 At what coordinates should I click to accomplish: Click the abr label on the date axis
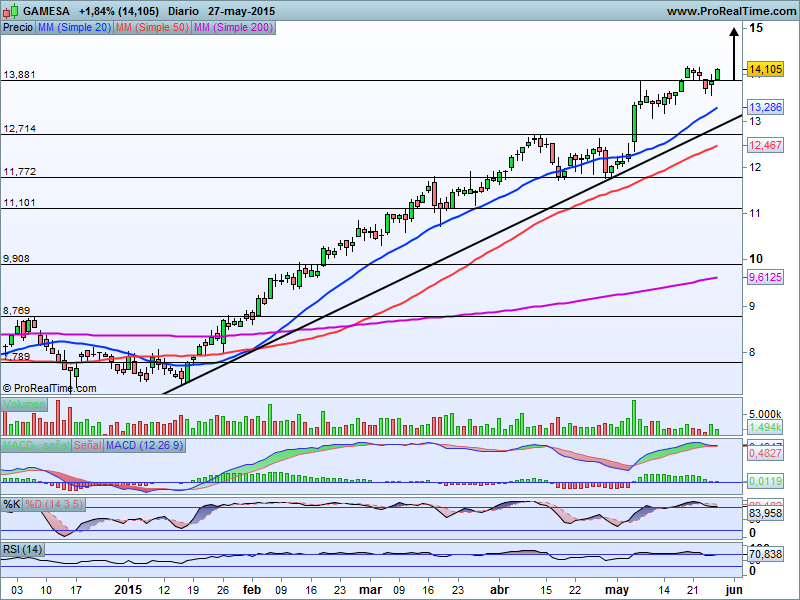(499, 590)
